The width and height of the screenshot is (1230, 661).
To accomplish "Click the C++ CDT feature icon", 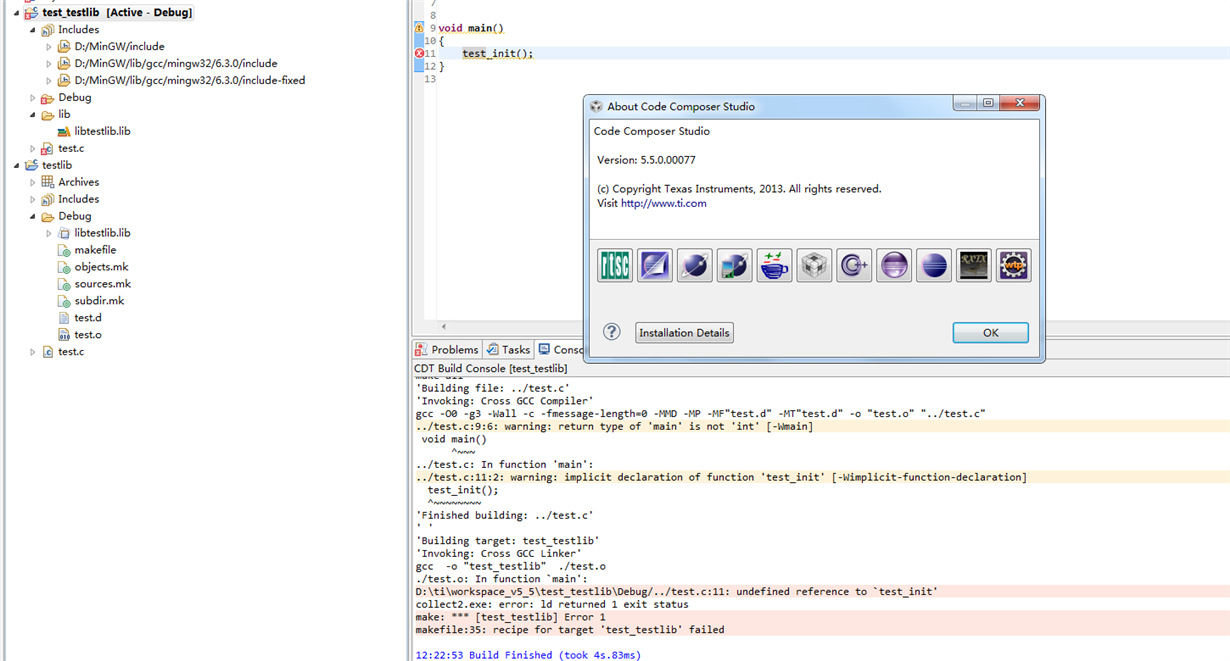I will (x=854, y=265).
